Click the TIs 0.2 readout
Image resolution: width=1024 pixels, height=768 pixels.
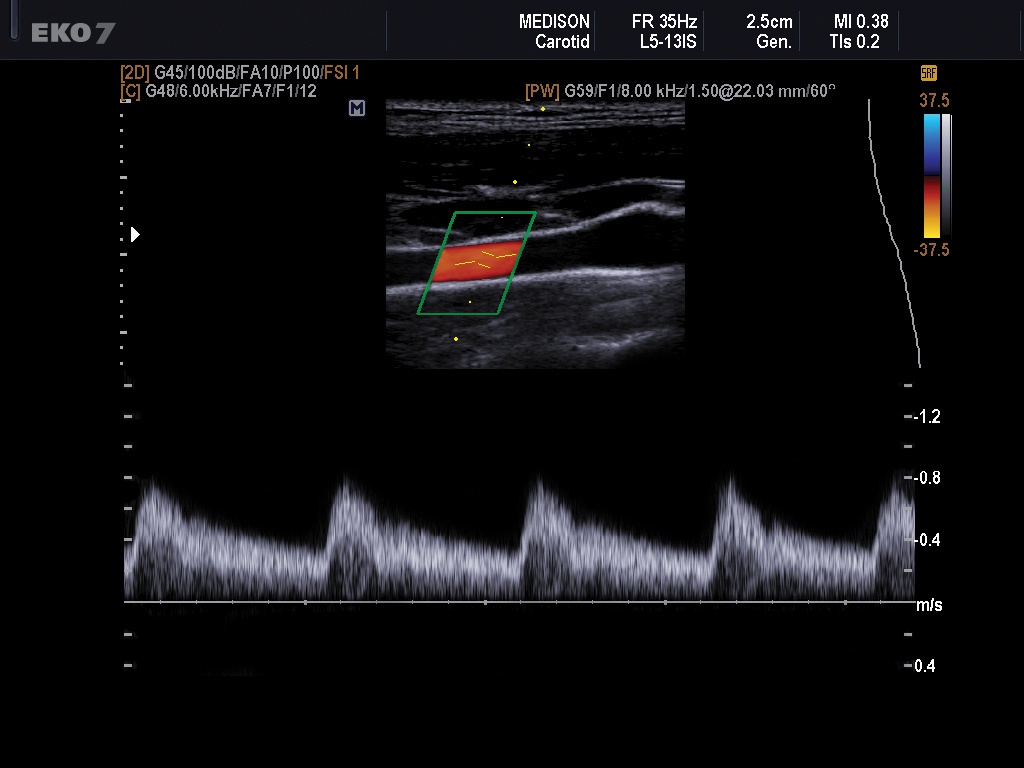(854, 42)
